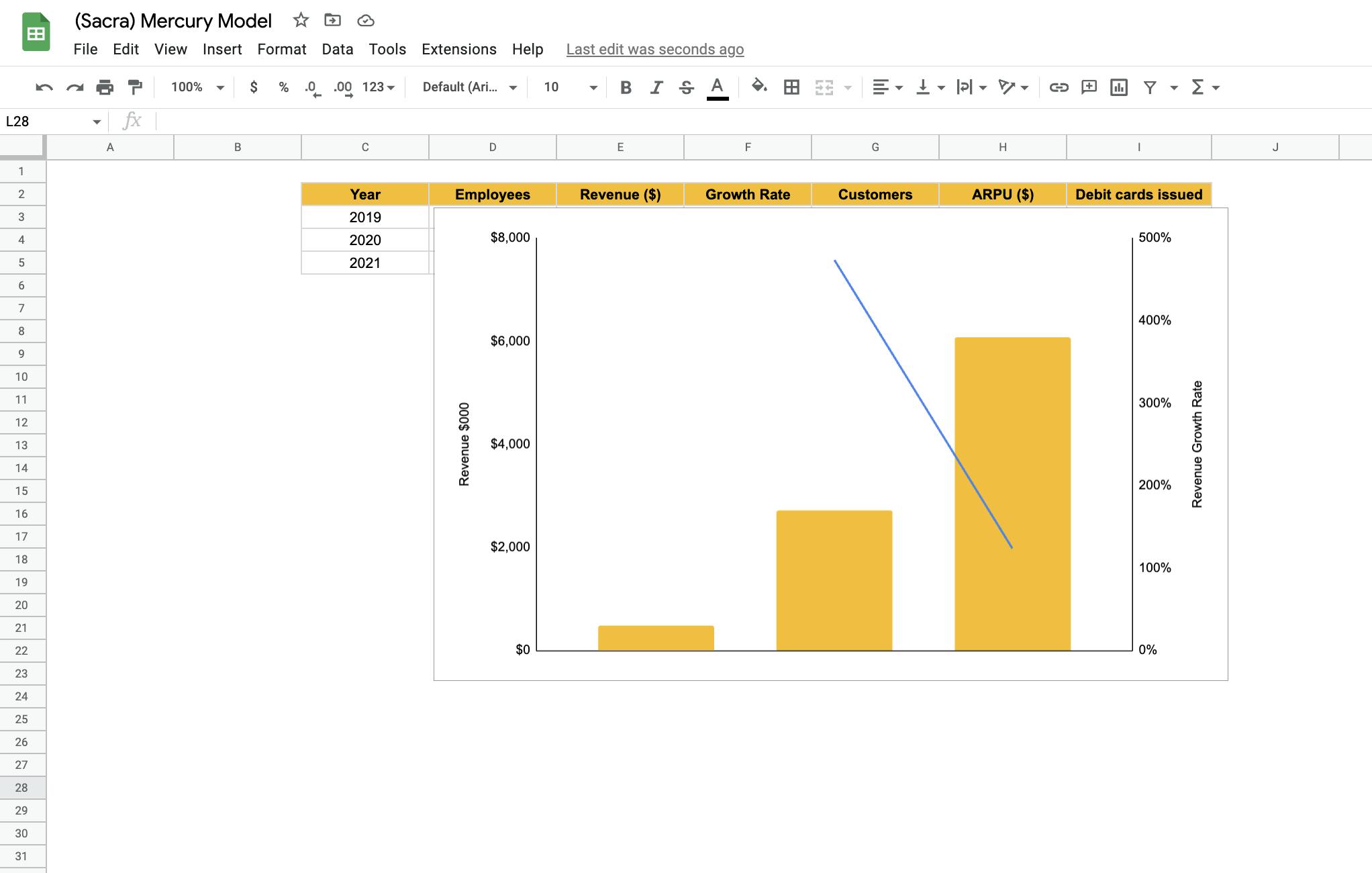Open version history via last edit link
This screenshot has width=1372, height=873.
[655, 49]
